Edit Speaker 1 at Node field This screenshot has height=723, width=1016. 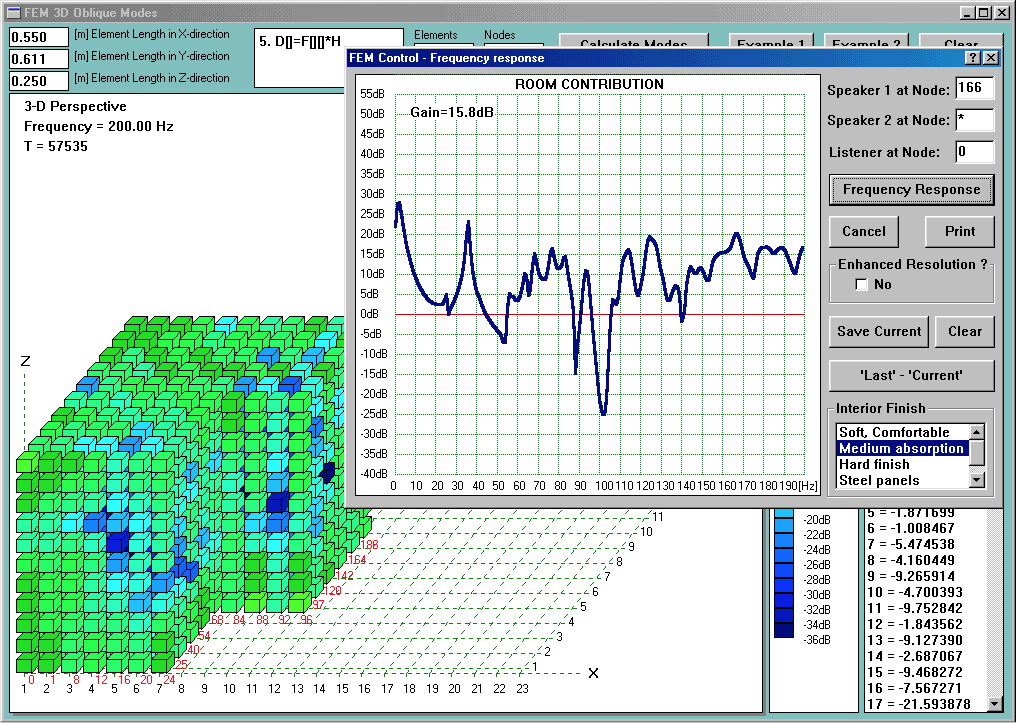(x=975, y=89)
